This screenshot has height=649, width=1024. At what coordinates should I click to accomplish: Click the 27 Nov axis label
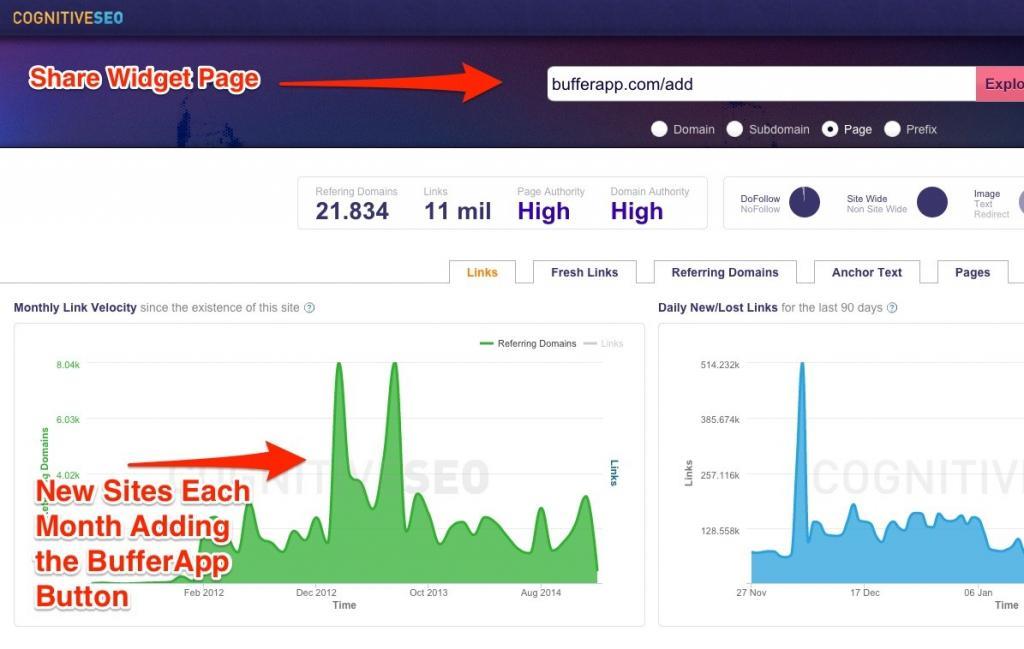point(751,592)
